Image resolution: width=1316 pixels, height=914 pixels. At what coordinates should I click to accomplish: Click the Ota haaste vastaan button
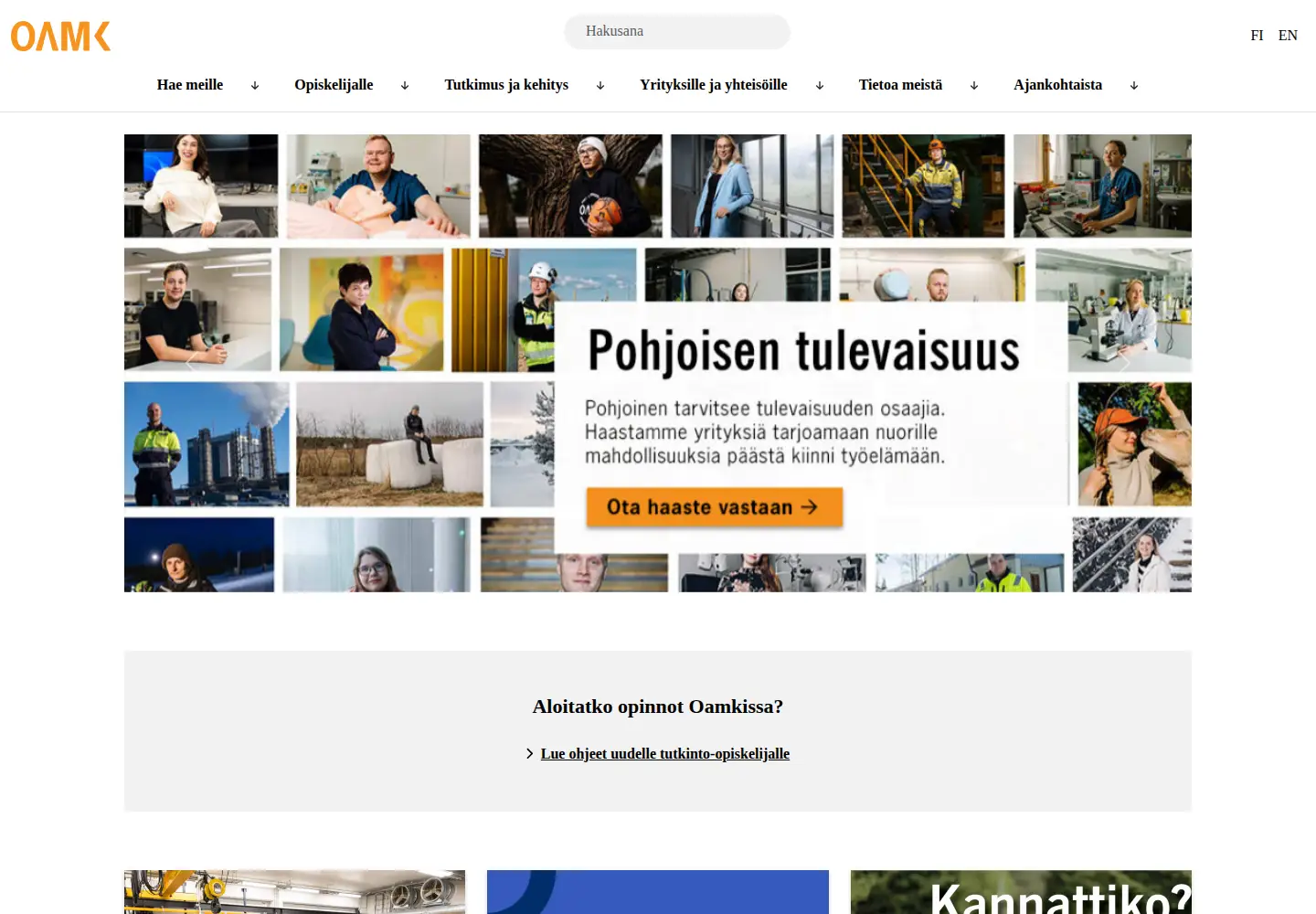coord(714,507)
